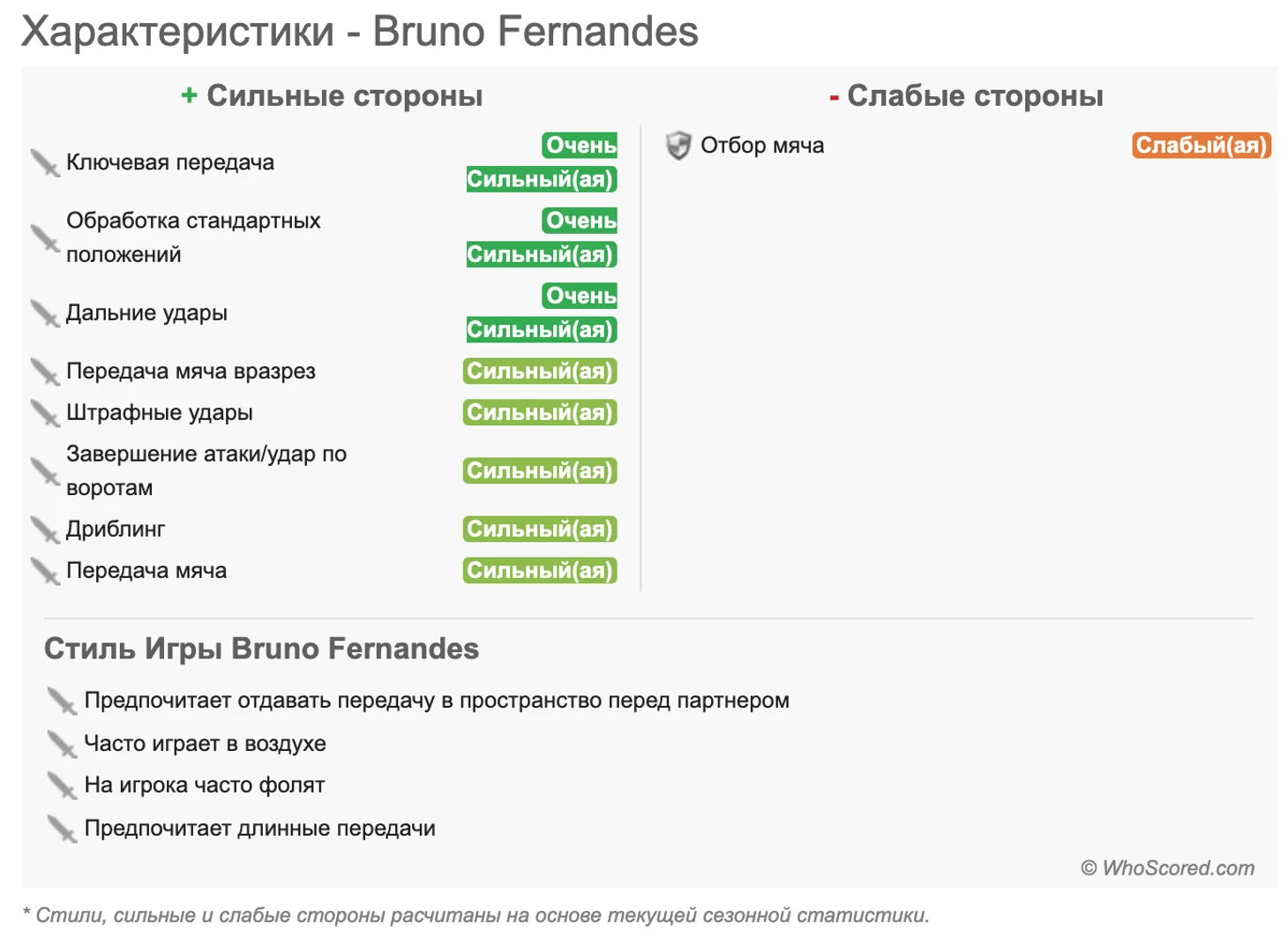Click the Стиль Игры Bruno Fernandes heading
Viewport: 1288px width, 939px height.
point(261,649)
